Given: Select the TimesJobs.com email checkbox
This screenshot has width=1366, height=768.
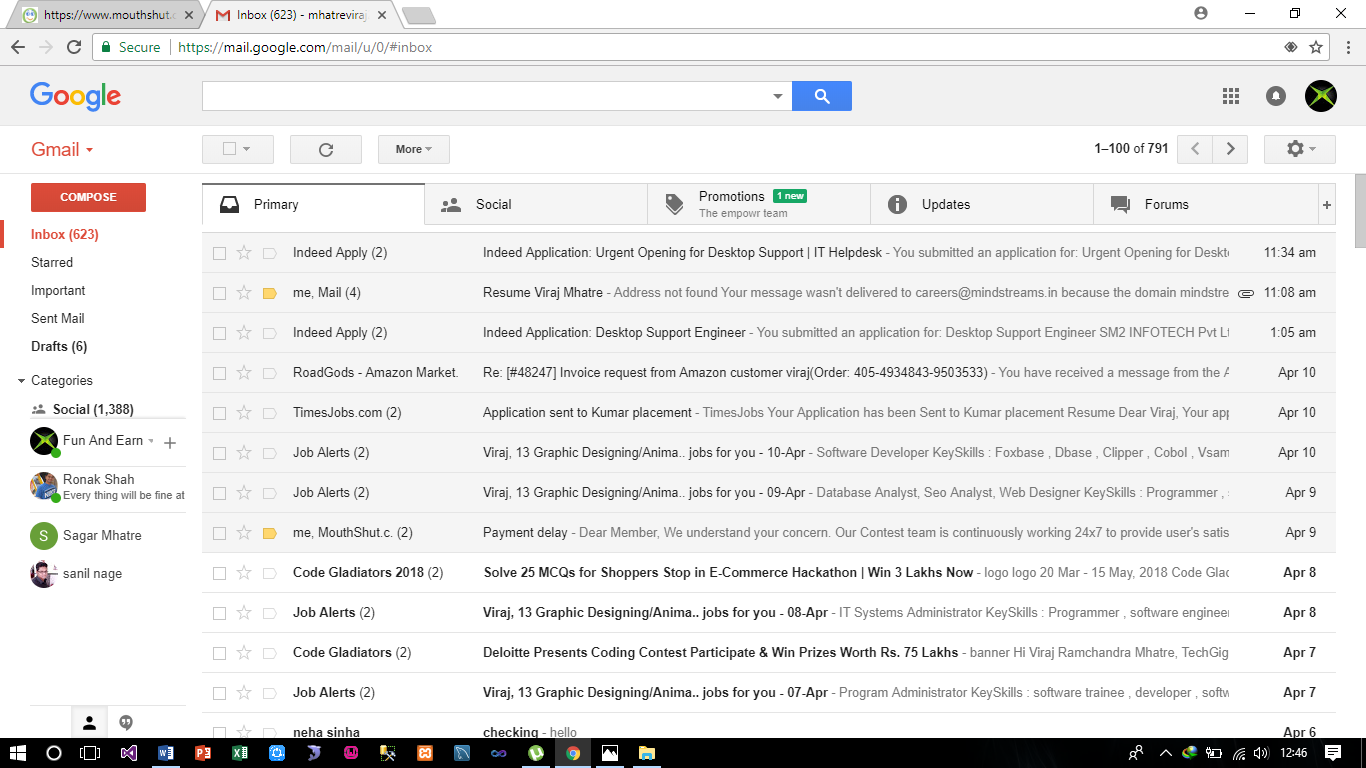Looking at the screenshot, I should 220,413.
